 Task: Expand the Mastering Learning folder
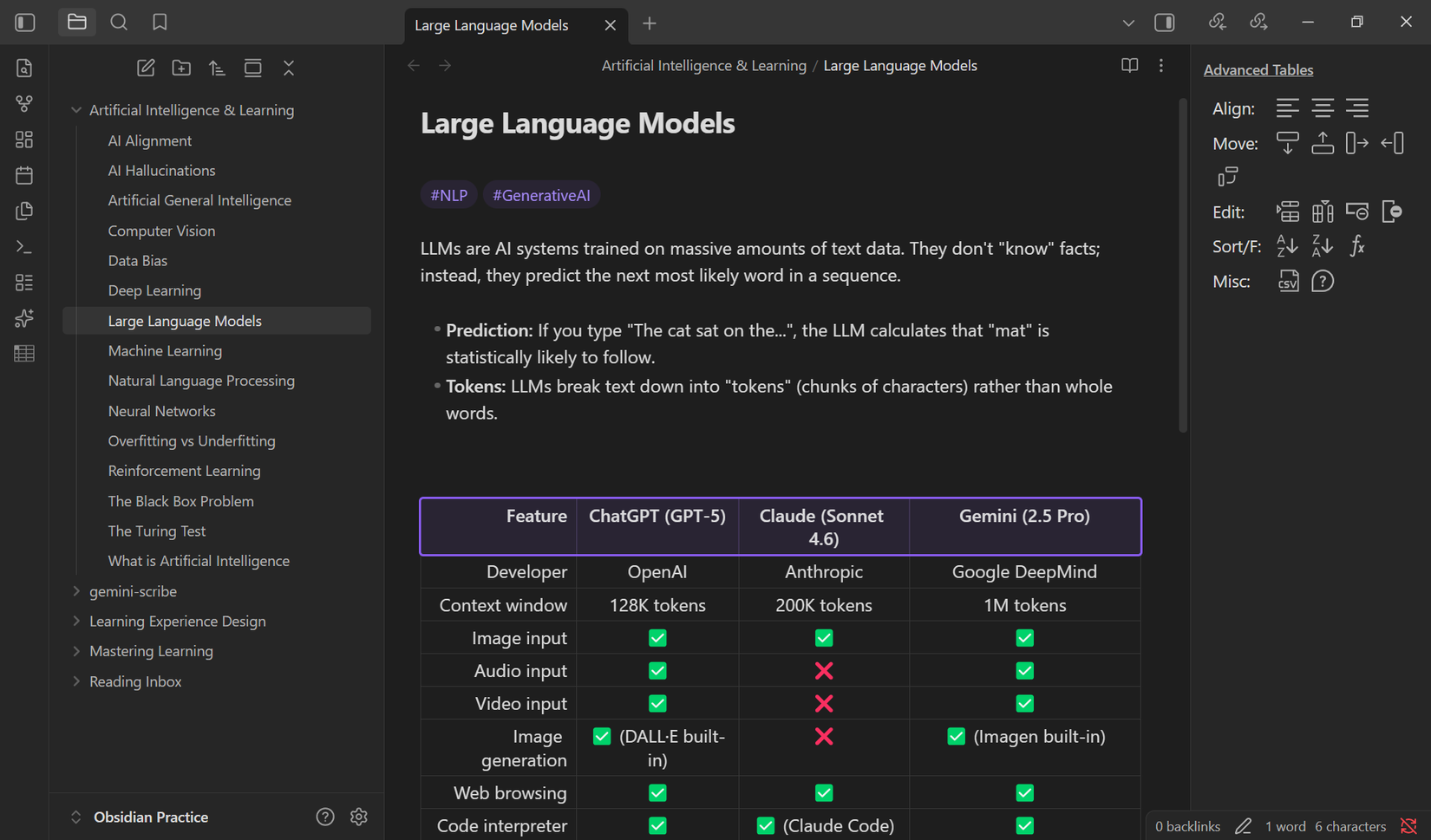pyautogui.click(x=76, y=651)
